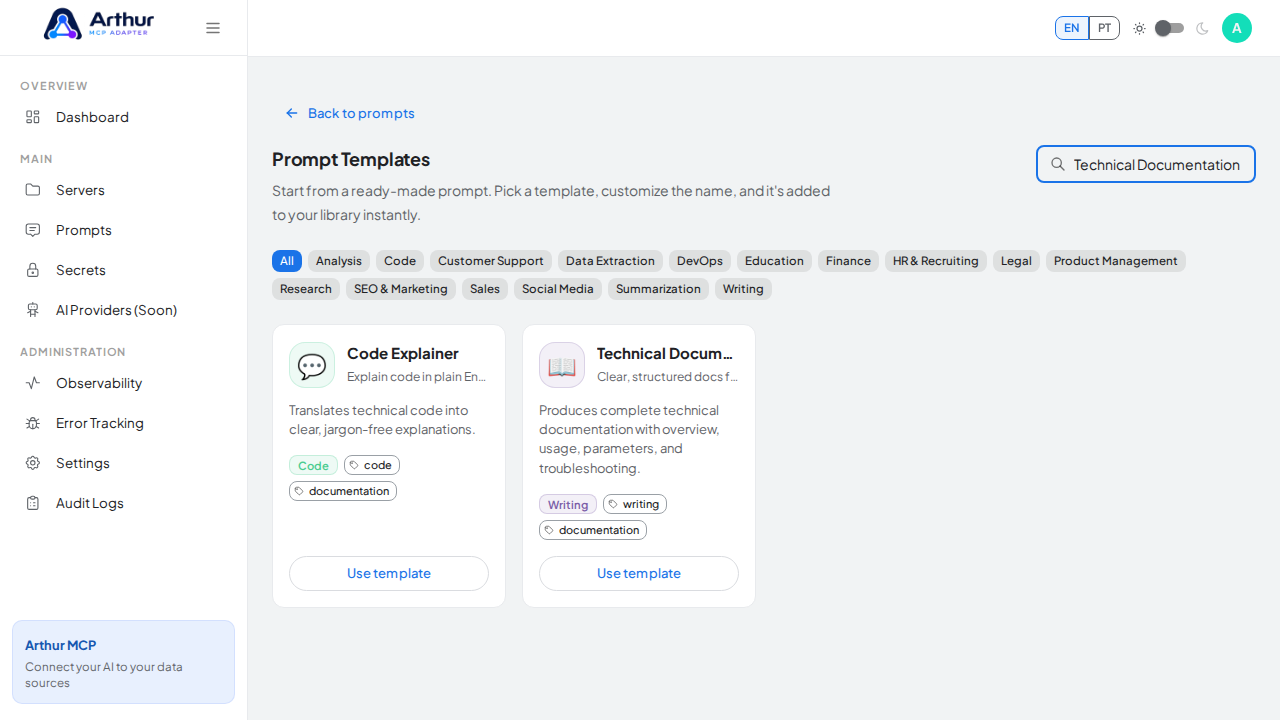Click the Prompt Templates heading
Image resolution: width=1280 pixels, height=720 pixels.
pyautogui.click(x=351, y=159)
